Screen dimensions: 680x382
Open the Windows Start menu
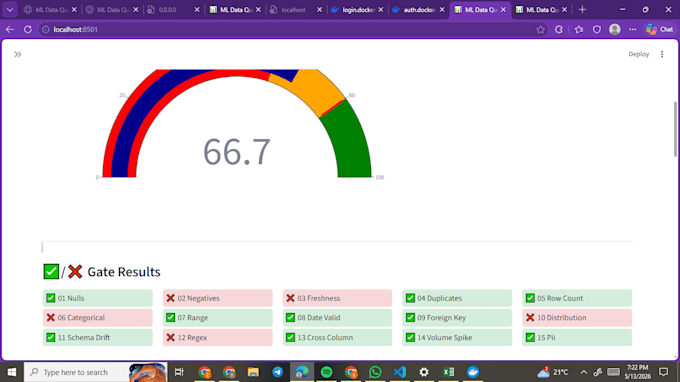[12, 372]
